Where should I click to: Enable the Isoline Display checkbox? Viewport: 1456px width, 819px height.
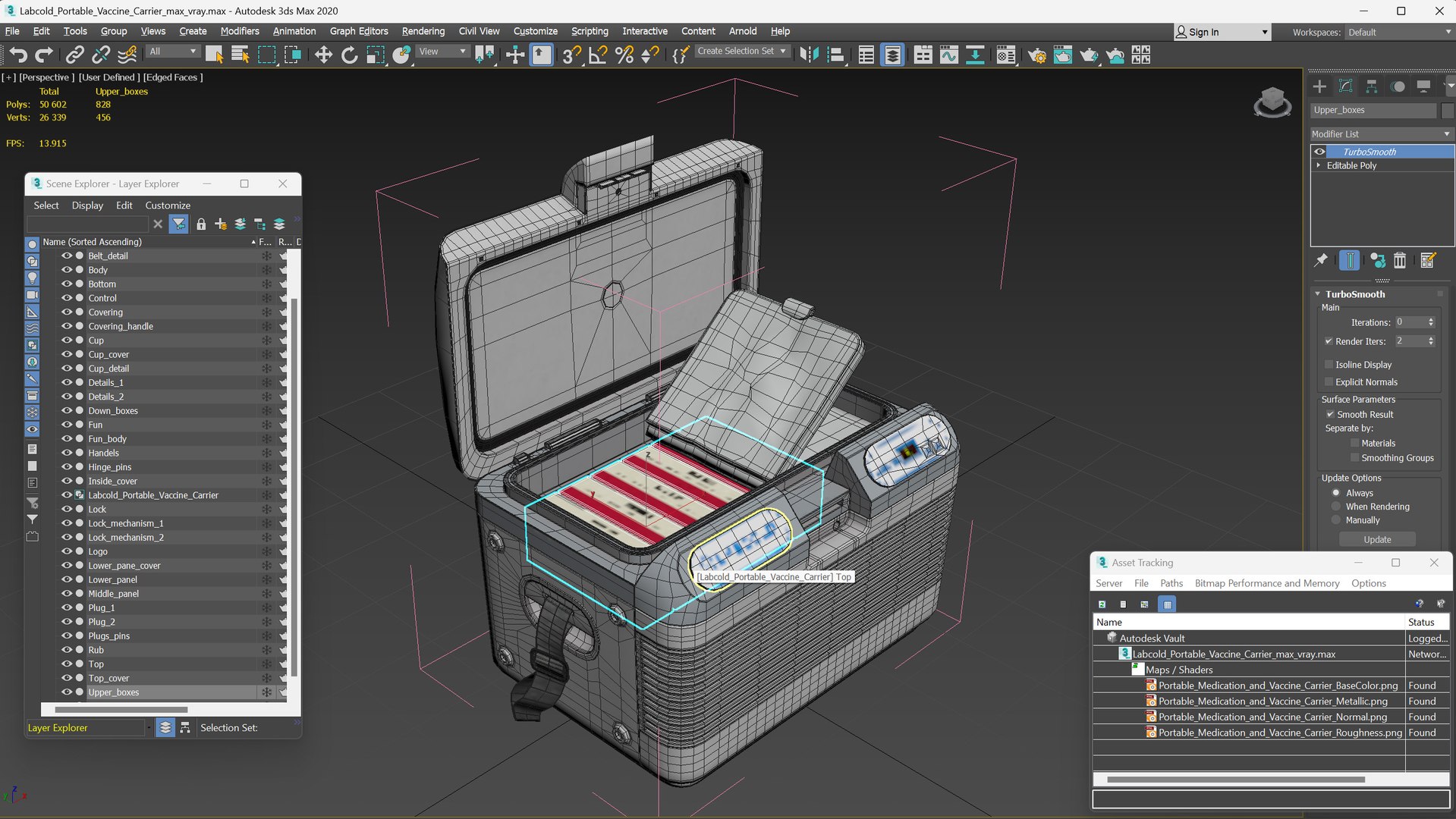(1329, 365)
